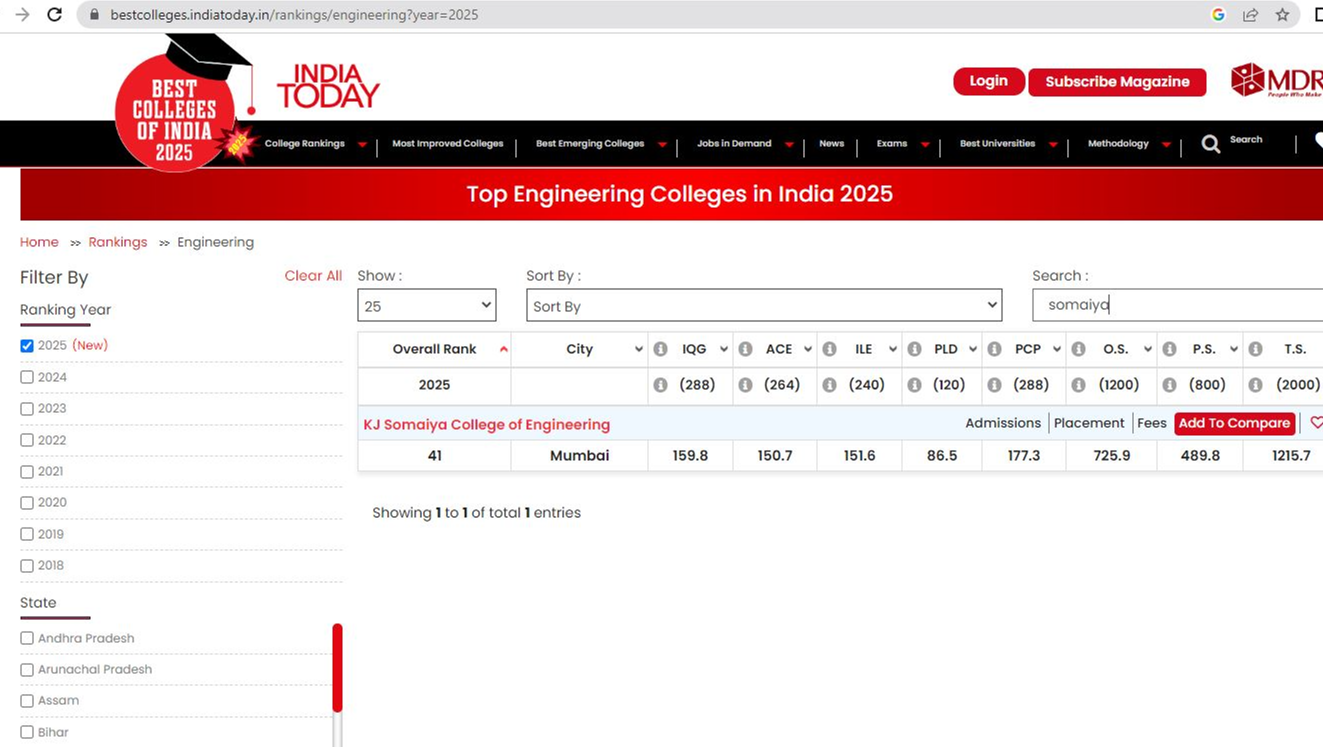Click info icon next to O.S. header

(x=1078, y=349)
